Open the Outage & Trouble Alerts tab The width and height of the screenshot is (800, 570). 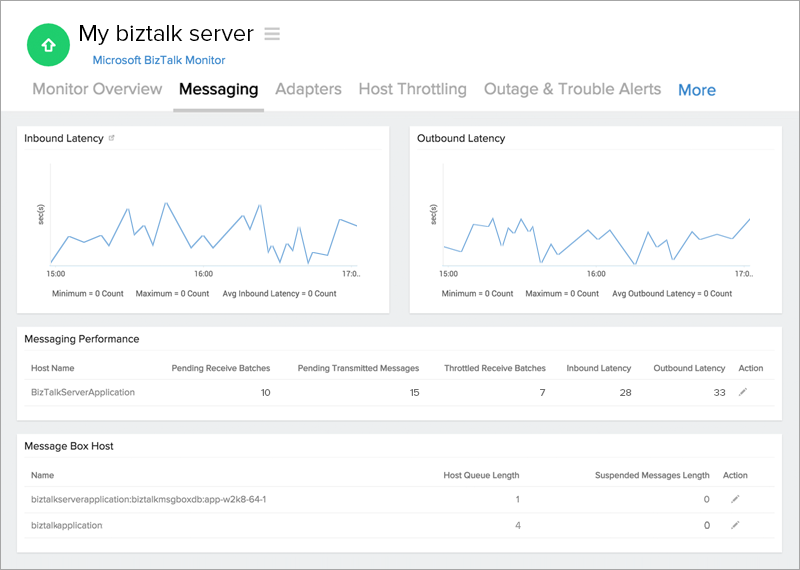tap(572, 89)
